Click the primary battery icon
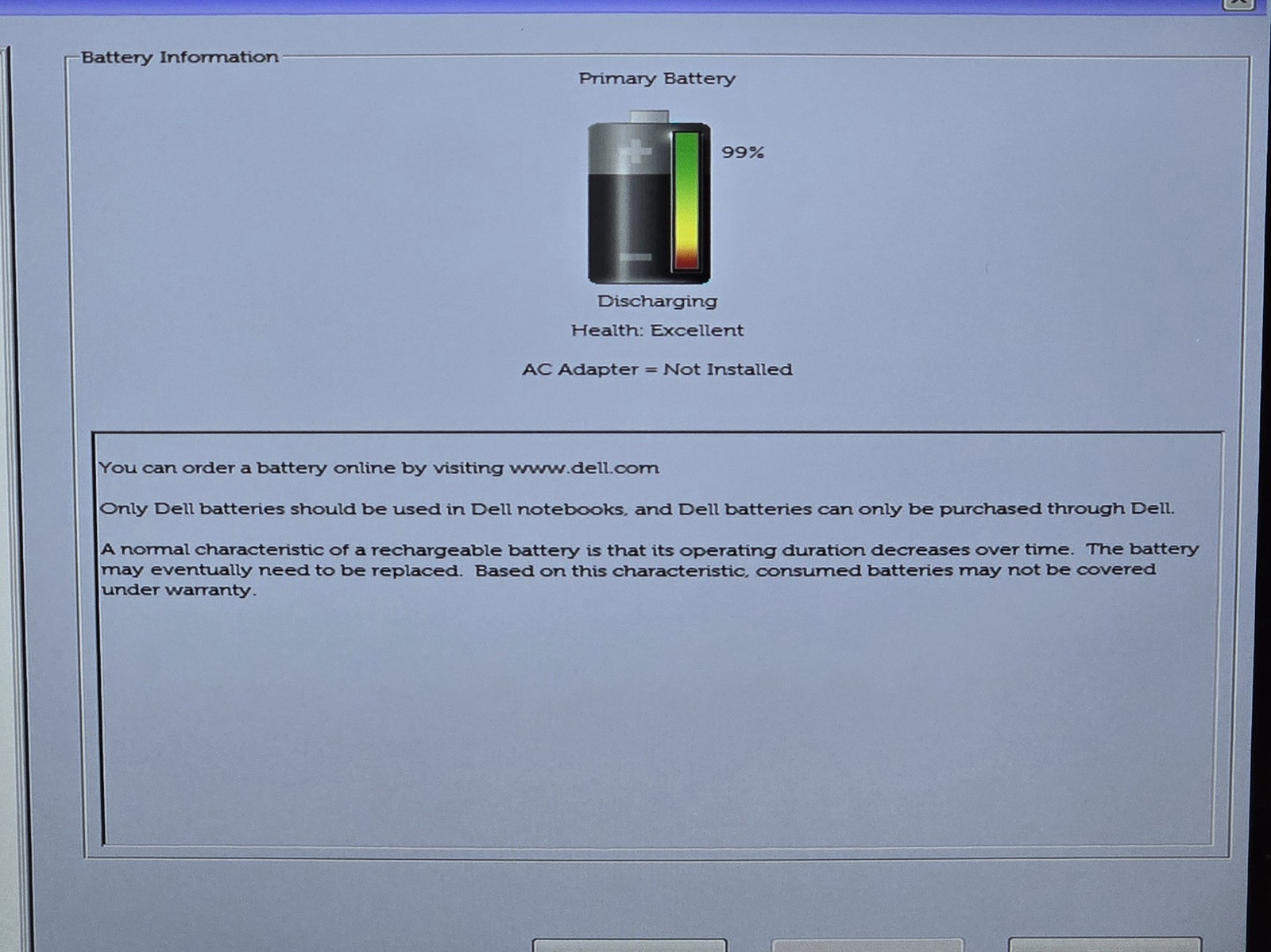Screen dimensions: 1271x952 click(x=649, y=198)
